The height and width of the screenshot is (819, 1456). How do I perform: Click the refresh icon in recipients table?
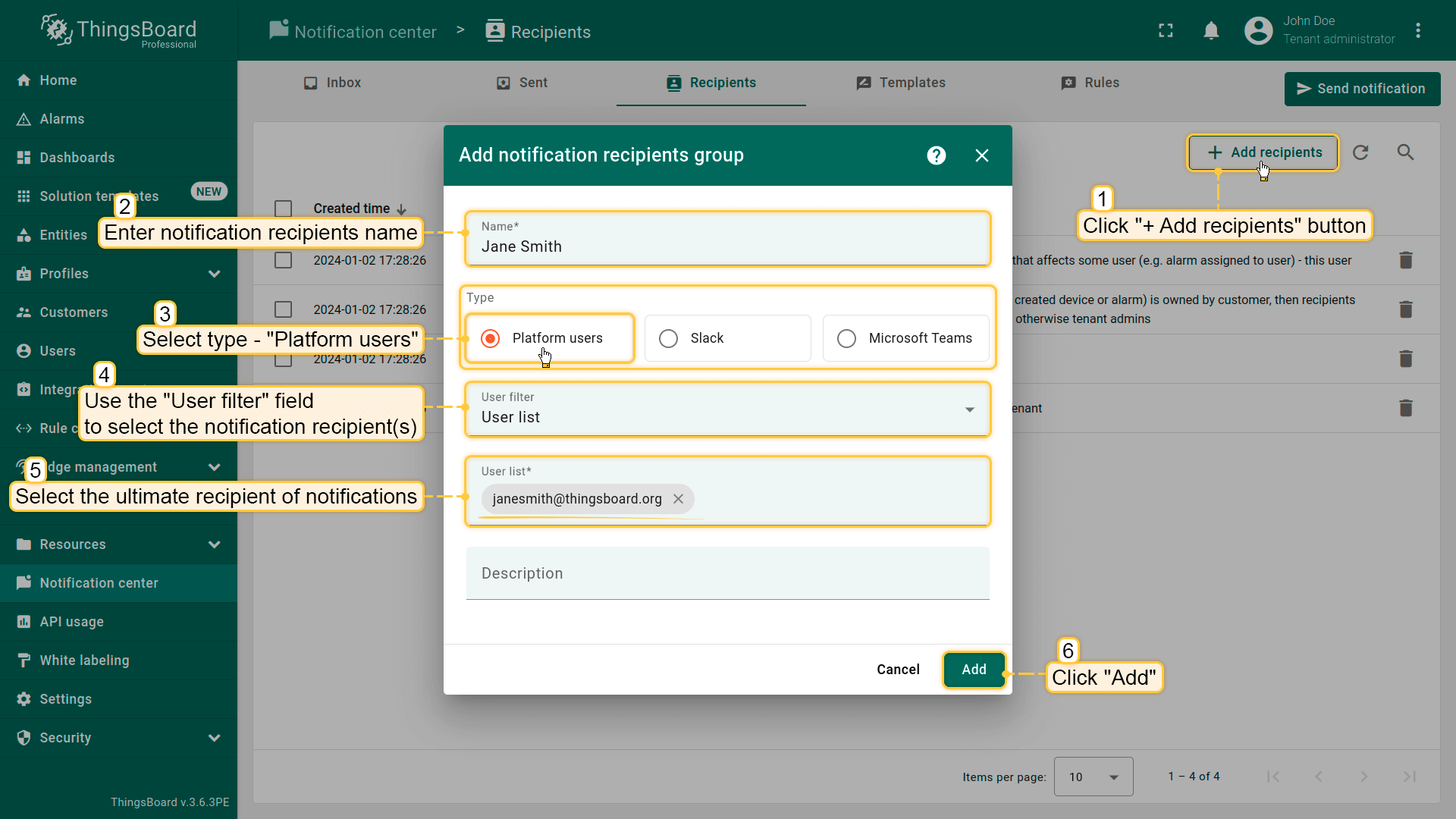click(1360, 152)
